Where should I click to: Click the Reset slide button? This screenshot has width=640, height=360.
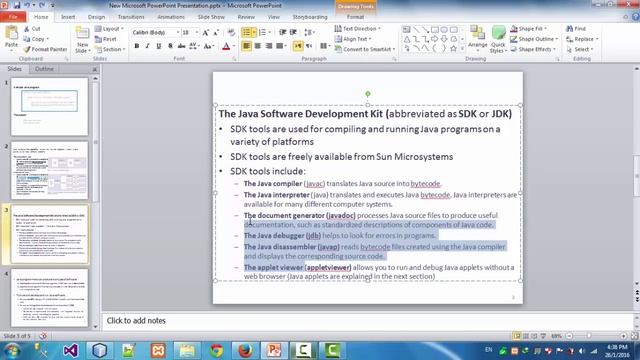pyautogui.click(x=106, y=39)
